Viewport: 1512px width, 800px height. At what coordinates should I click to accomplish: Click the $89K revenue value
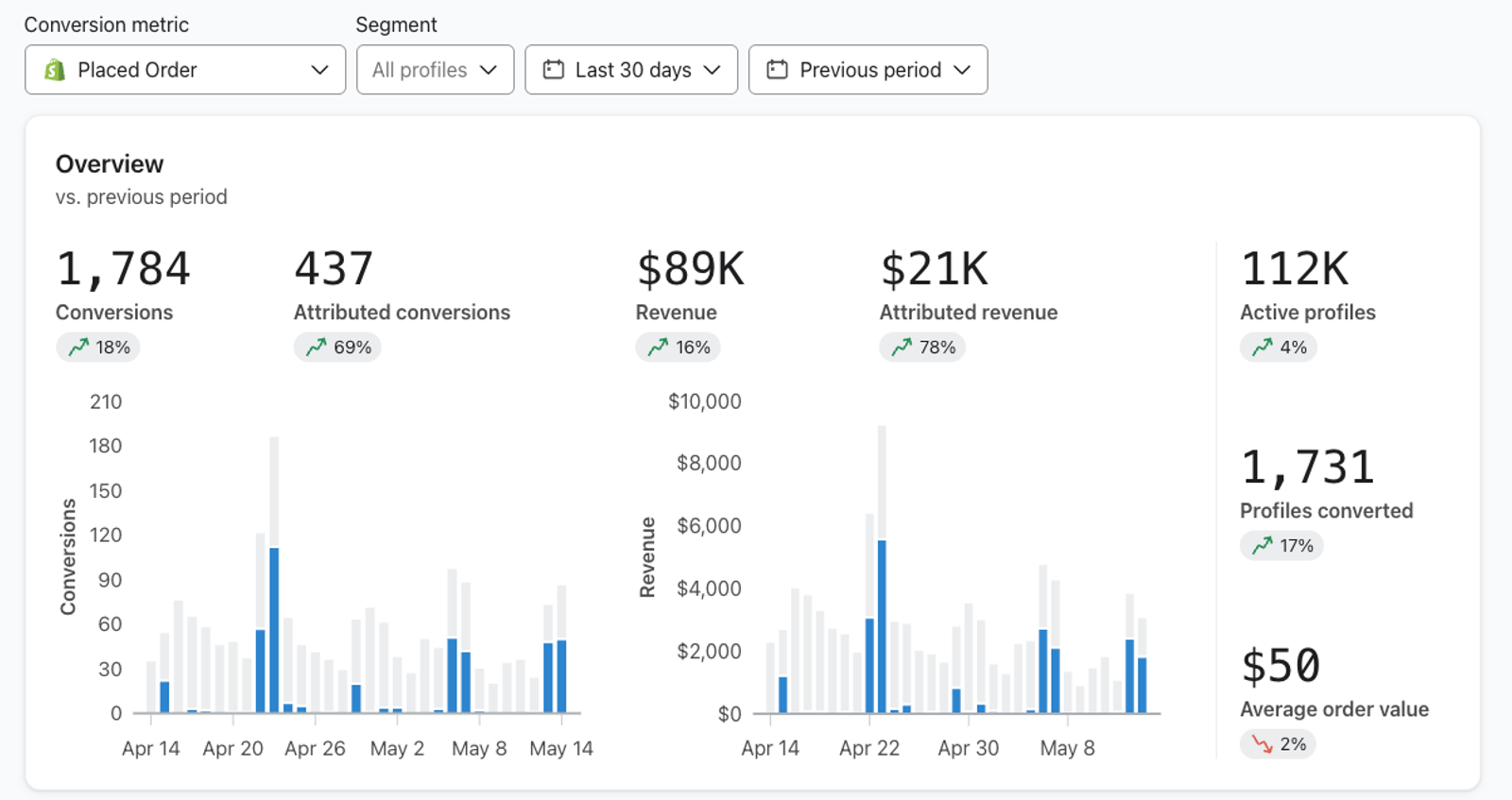(x=691, y=269)
